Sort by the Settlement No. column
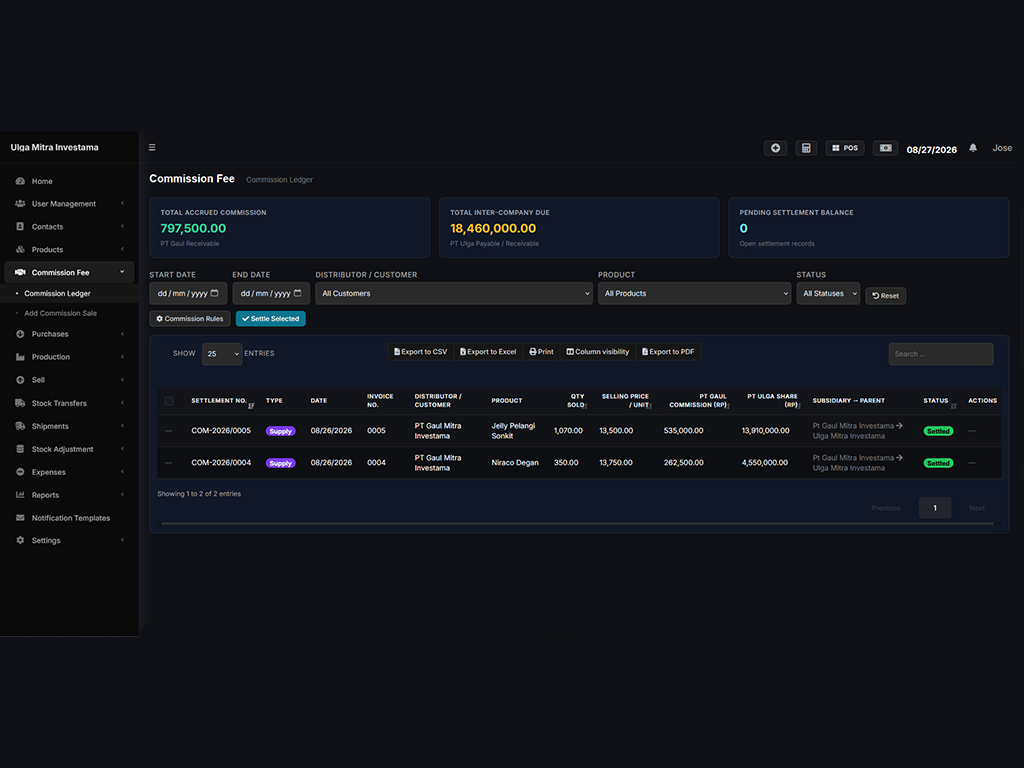This screenshot has height=768, width=1024. [222, 401]
